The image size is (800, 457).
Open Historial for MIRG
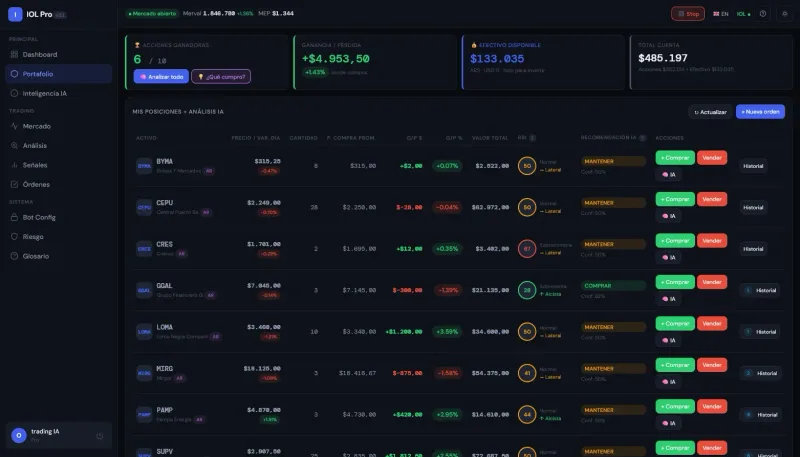pyautogui.click(x=760, y=373)
